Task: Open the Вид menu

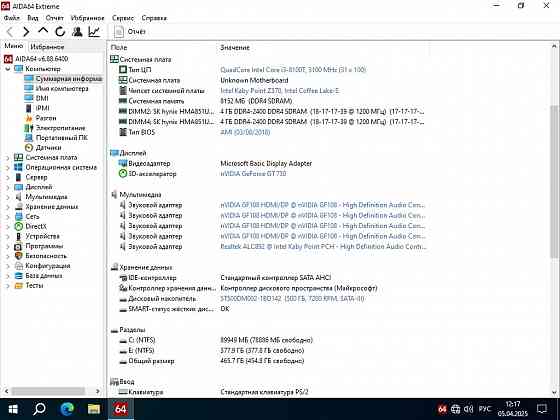Action: (32, 18)
